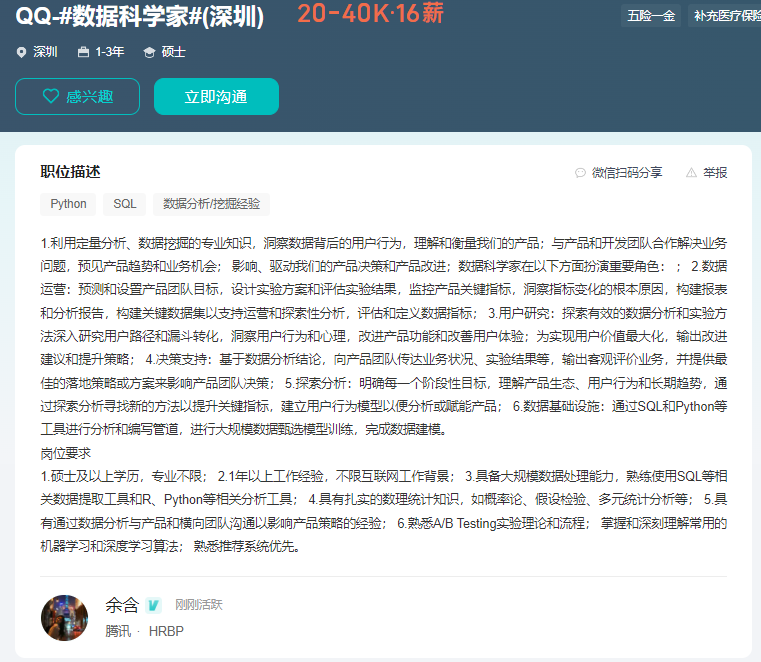Click the 1-3年 experience text

pyautogui.click(x=110, y=52)
